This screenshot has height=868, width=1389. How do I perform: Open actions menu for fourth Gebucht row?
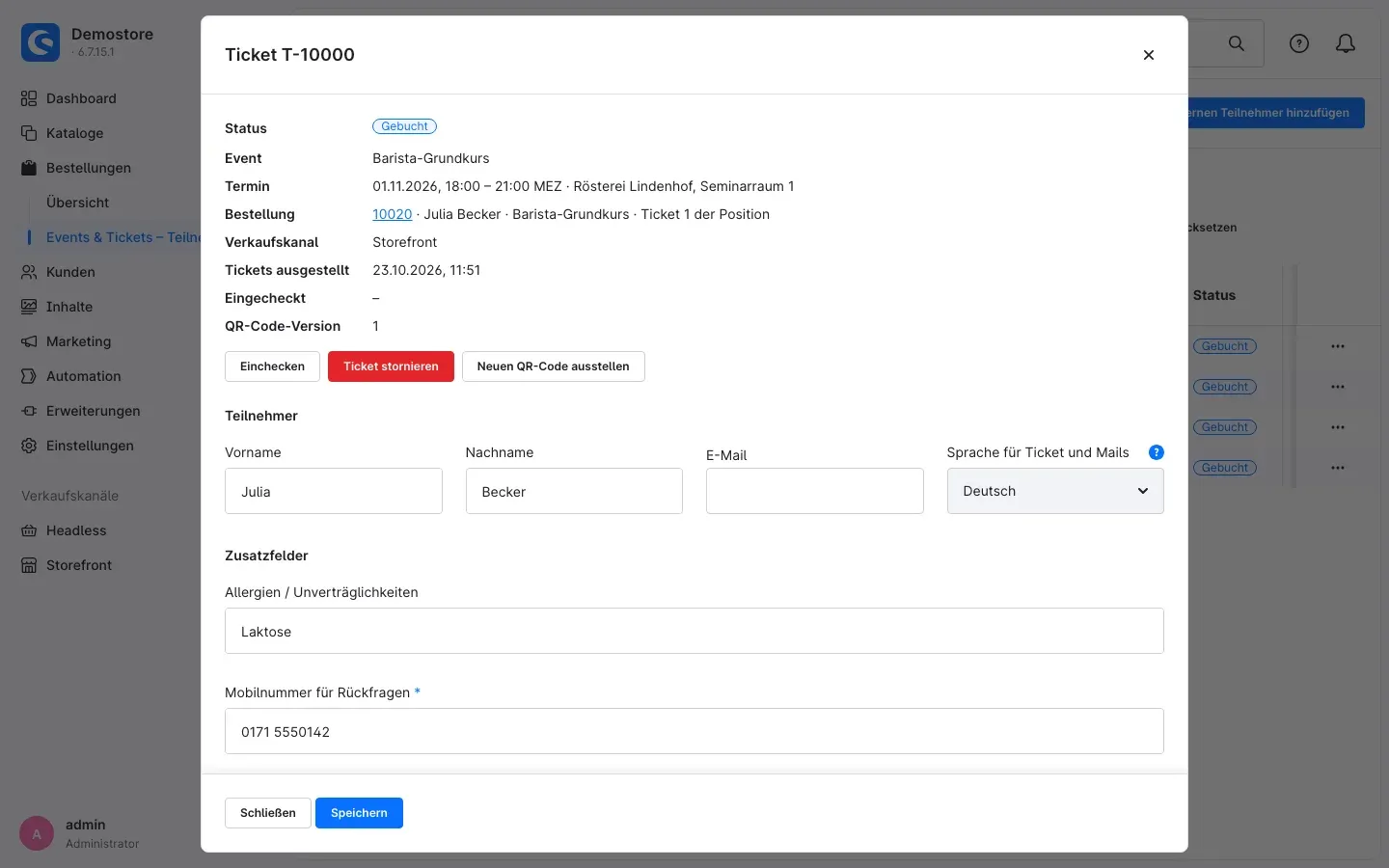(1337, 468)
